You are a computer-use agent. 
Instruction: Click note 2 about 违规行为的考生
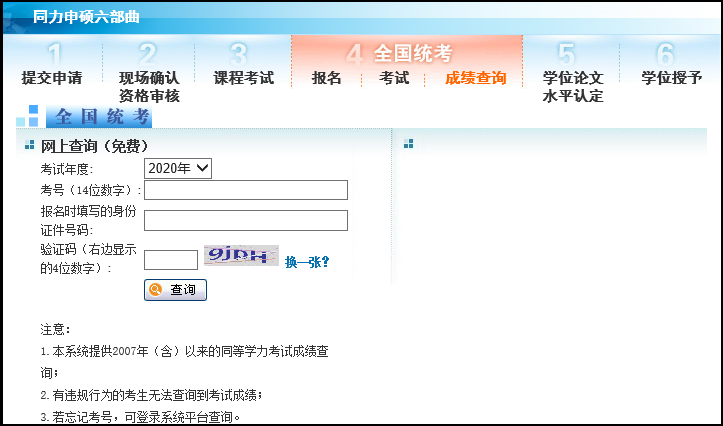152,395
